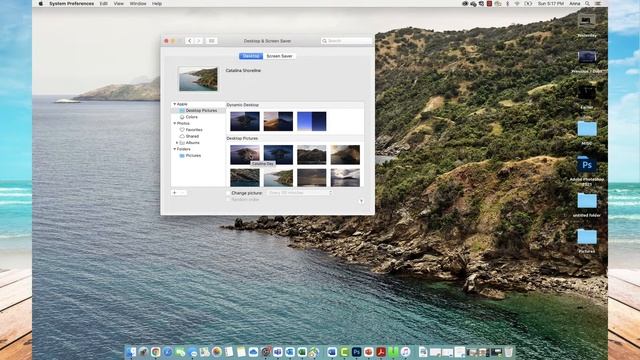The height and width of the screenshot is (360, 640).
Task: Open Safari from the Dock
Action: pyautogui.click(x=168, y=352)
